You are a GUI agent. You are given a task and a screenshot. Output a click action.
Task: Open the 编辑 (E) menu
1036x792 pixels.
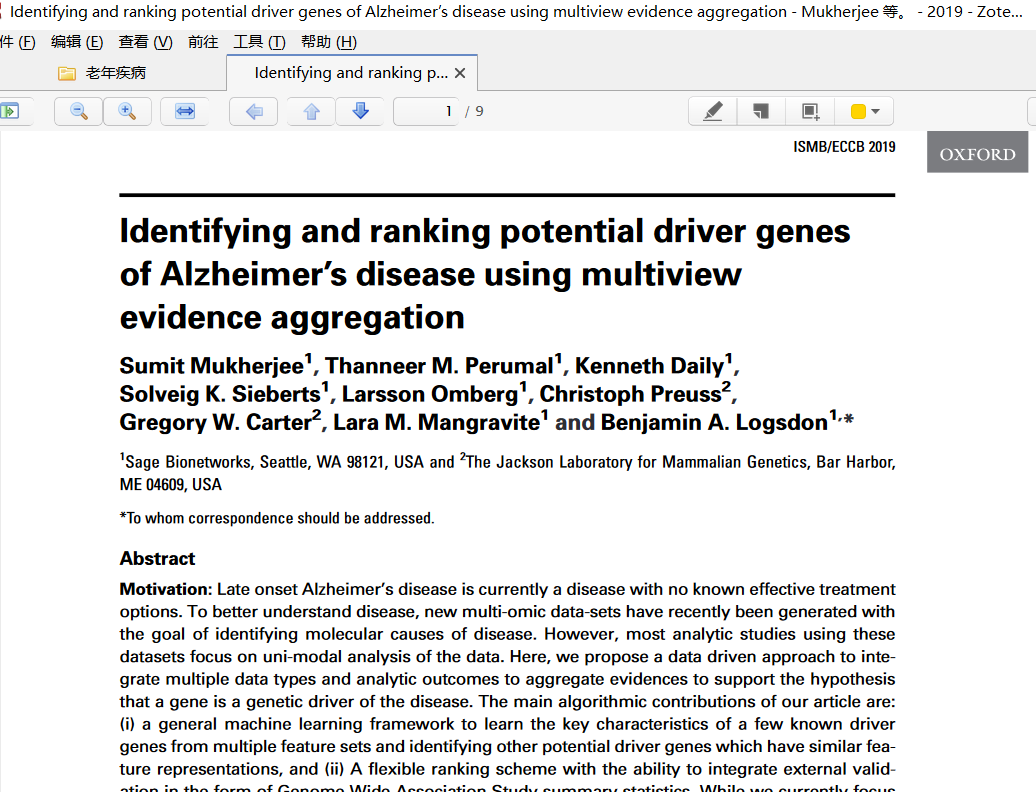coord(77,42)
